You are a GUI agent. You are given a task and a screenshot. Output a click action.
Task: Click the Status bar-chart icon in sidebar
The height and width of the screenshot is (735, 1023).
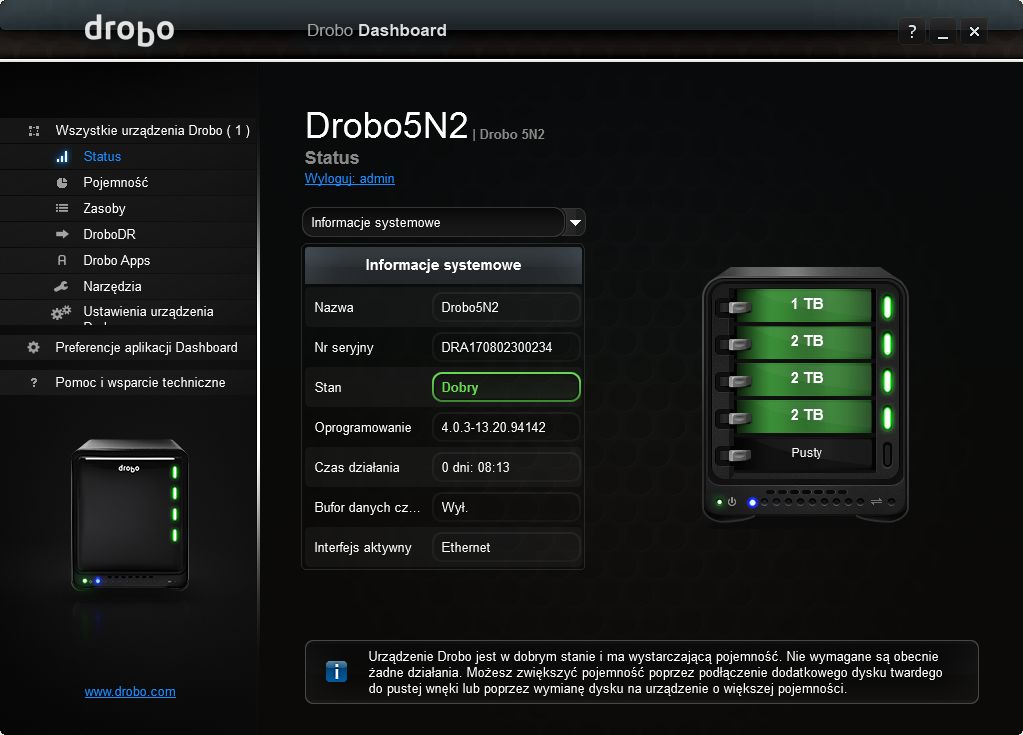(x=62, y=157)
